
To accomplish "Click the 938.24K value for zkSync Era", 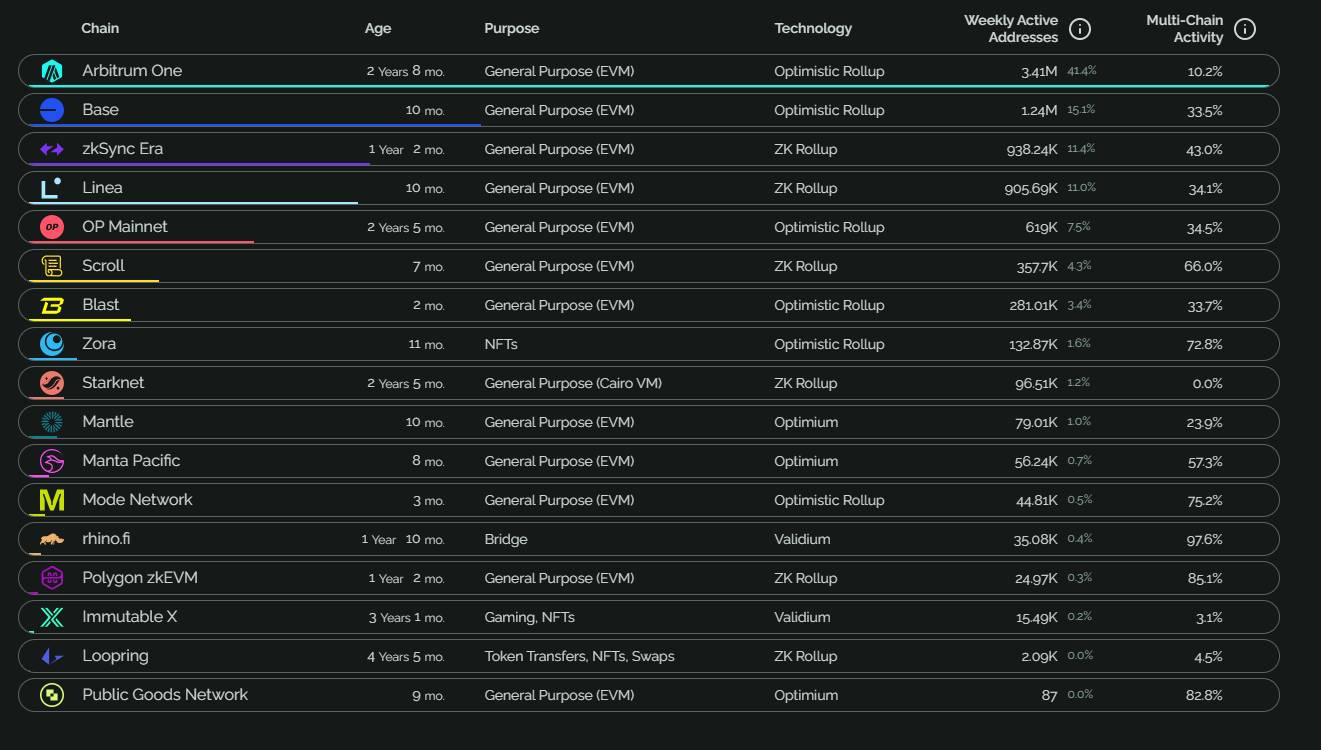I will [1032, 149].
